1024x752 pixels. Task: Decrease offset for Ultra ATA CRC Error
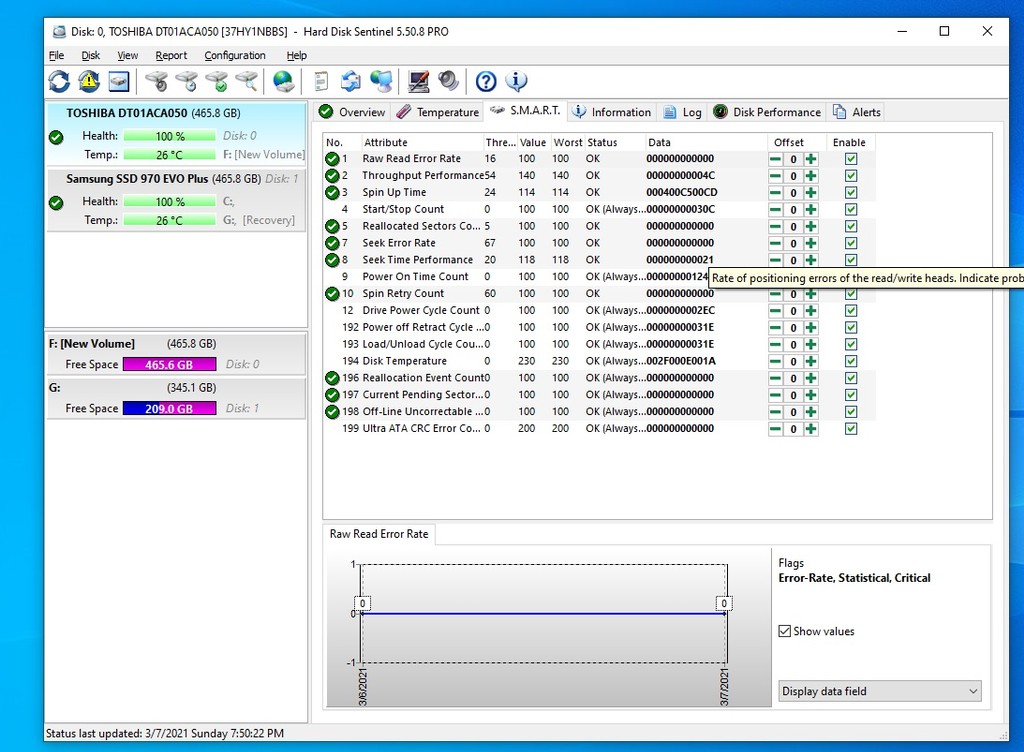click(x=775, y=429)
